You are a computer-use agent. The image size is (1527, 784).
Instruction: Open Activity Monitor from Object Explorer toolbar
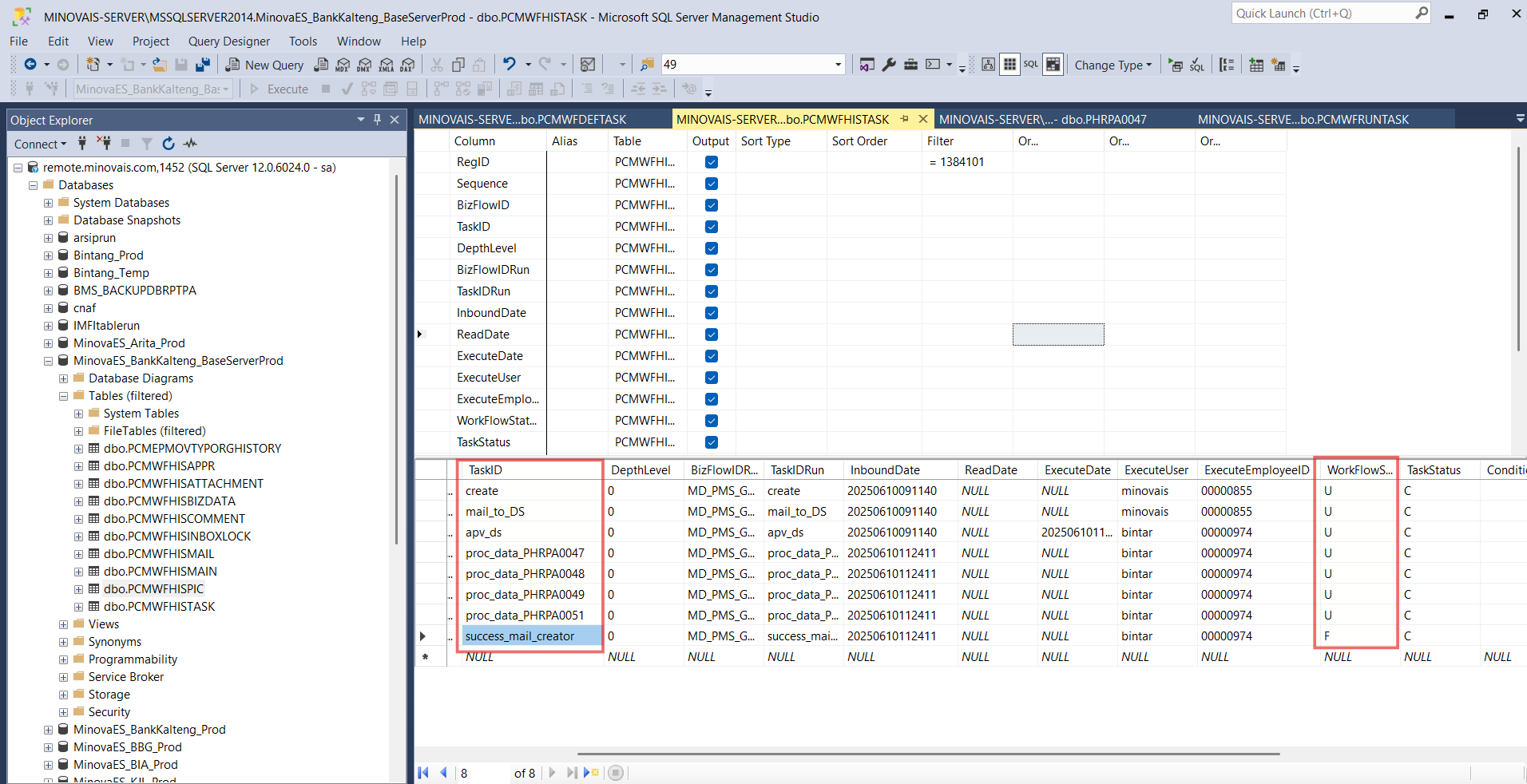(190, 144)
